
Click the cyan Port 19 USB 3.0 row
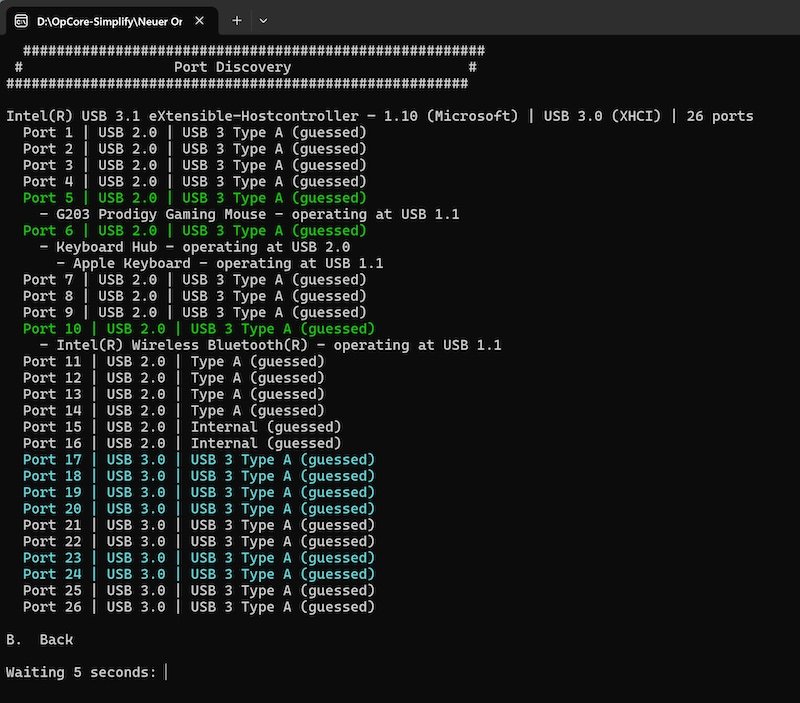(x=199, y=492)
